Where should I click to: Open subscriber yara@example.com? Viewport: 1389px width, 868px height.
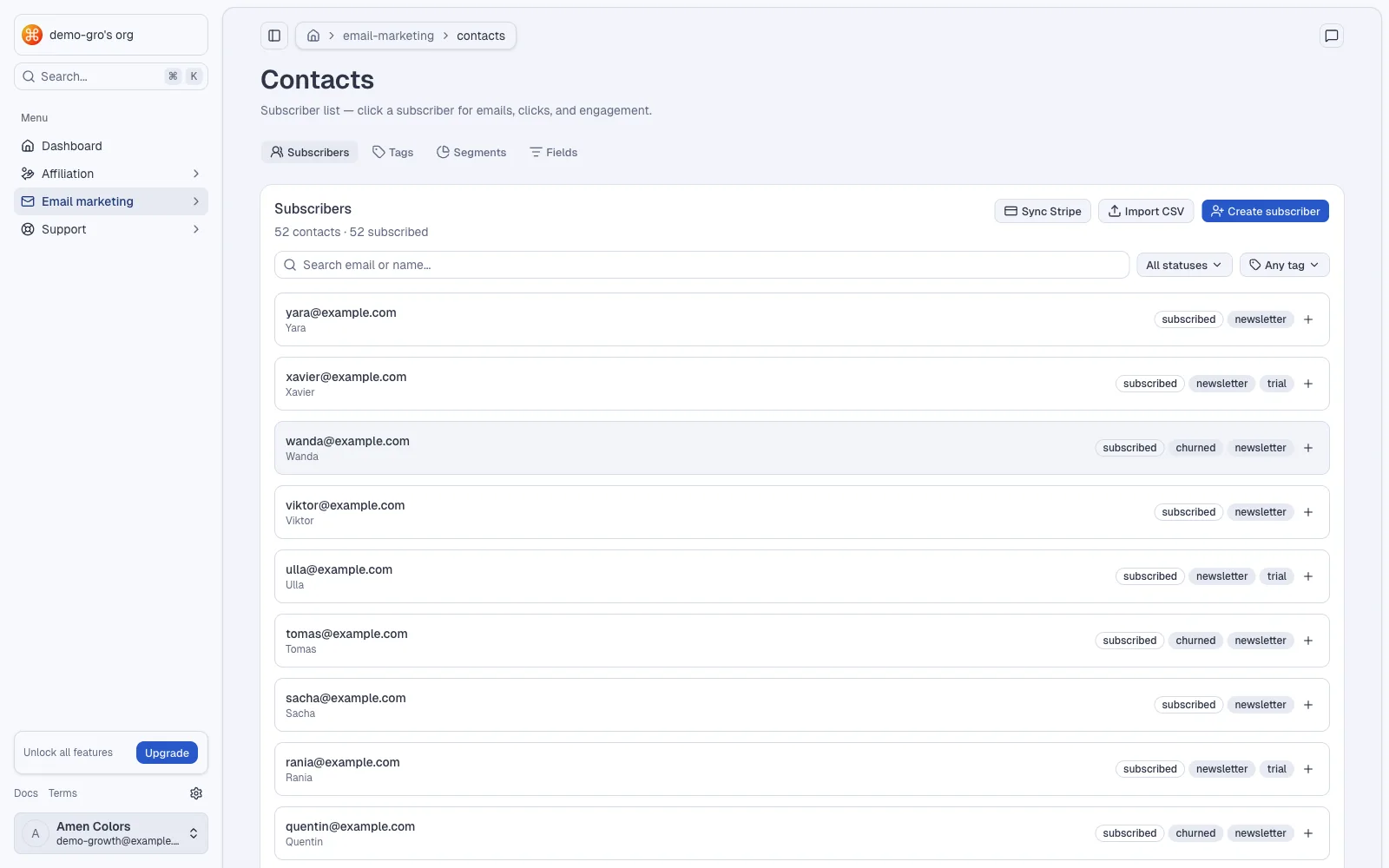(802, 319)
